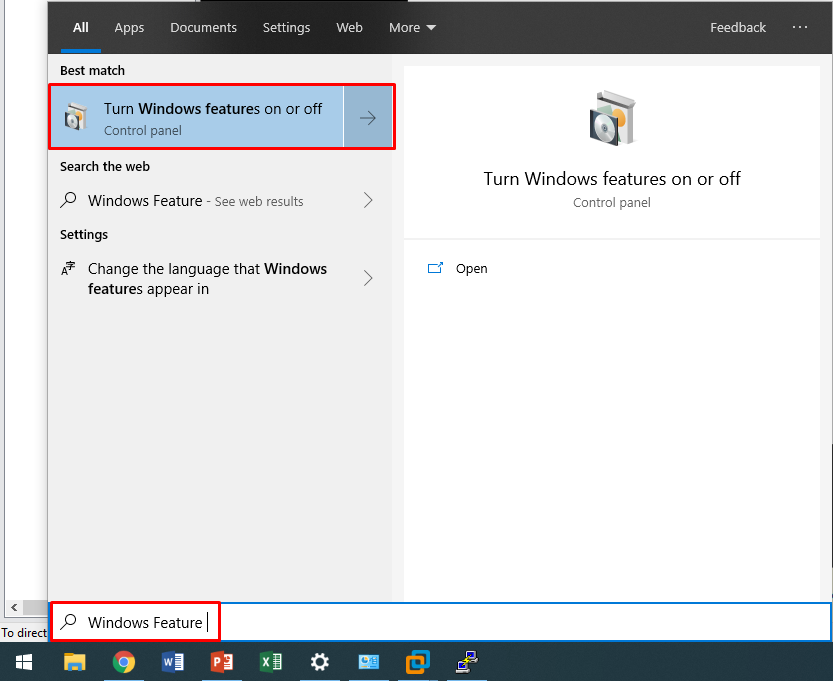
Task: Open the Settings gear in the taskbar
Action: [x=319, y=662]
